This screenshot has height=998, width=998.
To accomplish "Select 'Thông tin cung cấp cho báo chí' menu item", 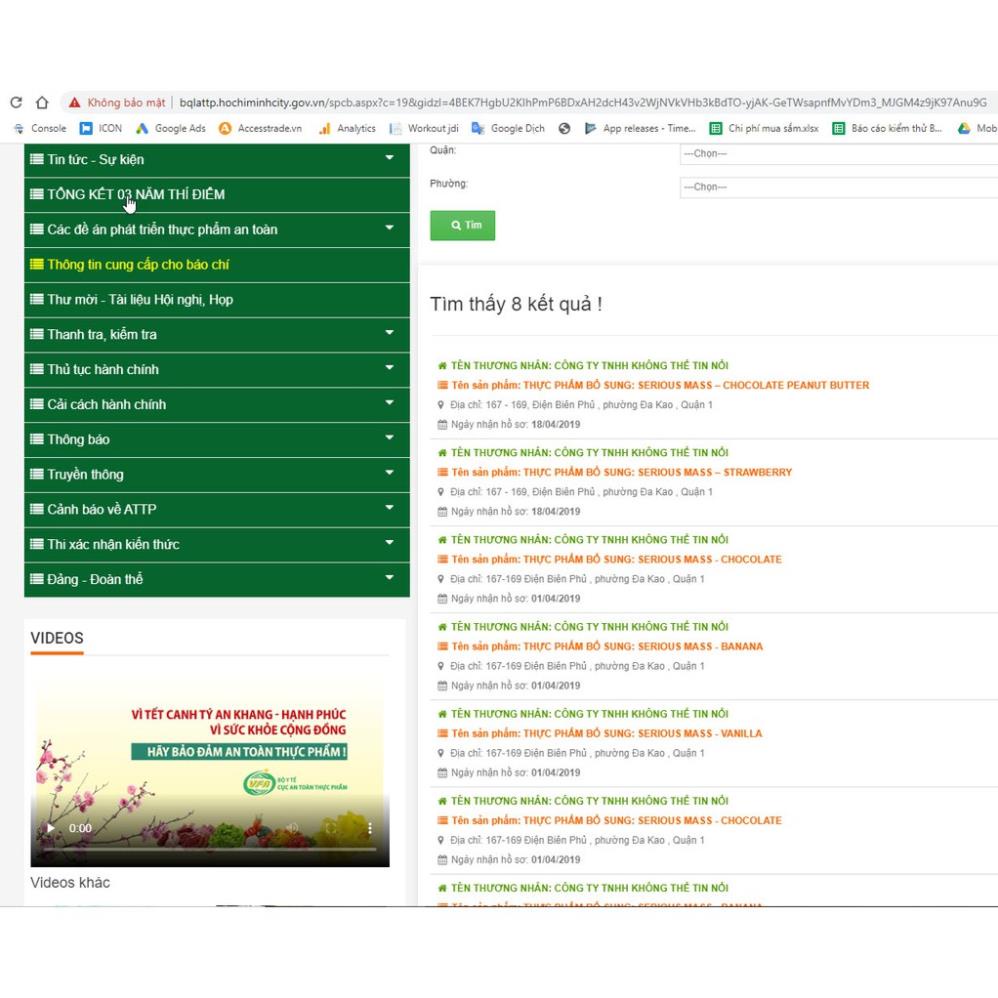I will [x=138, y=265].
